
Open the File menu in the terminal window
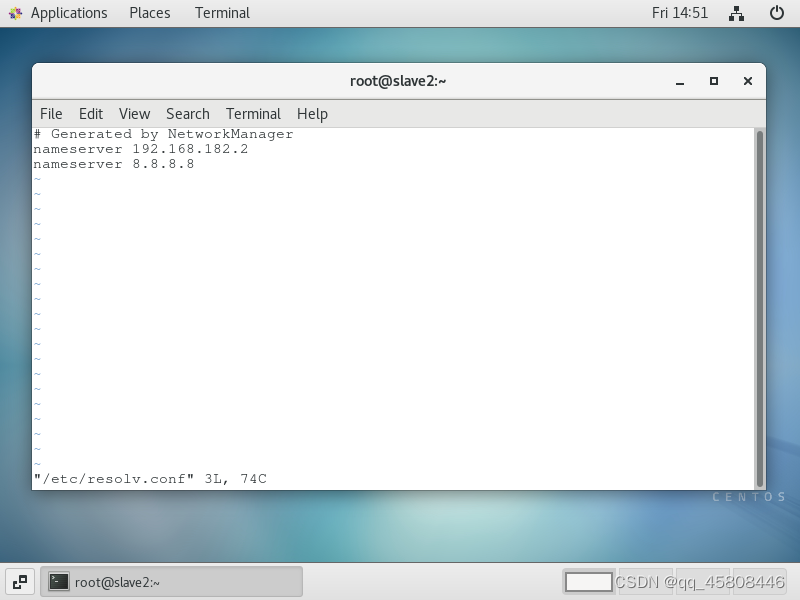[x=50, y=113]
